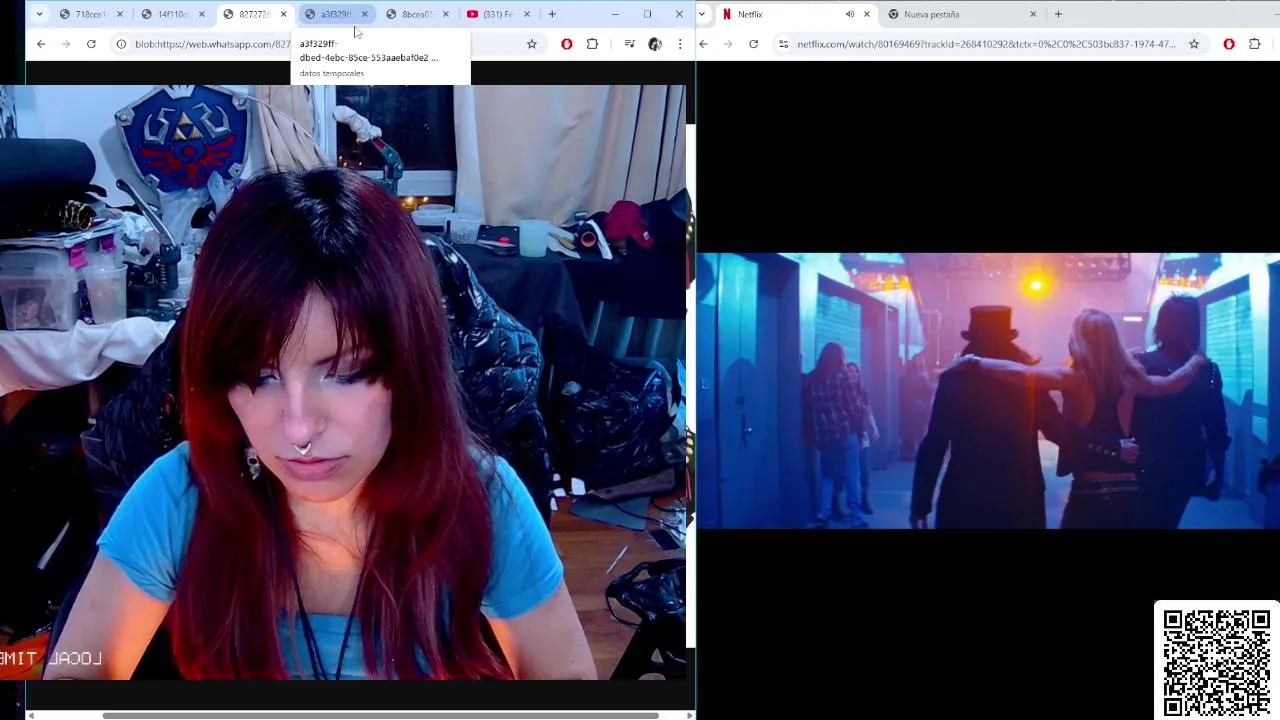Close the Netflix tab
This screenshot has height=720, width=1280.
pos(867,14)
